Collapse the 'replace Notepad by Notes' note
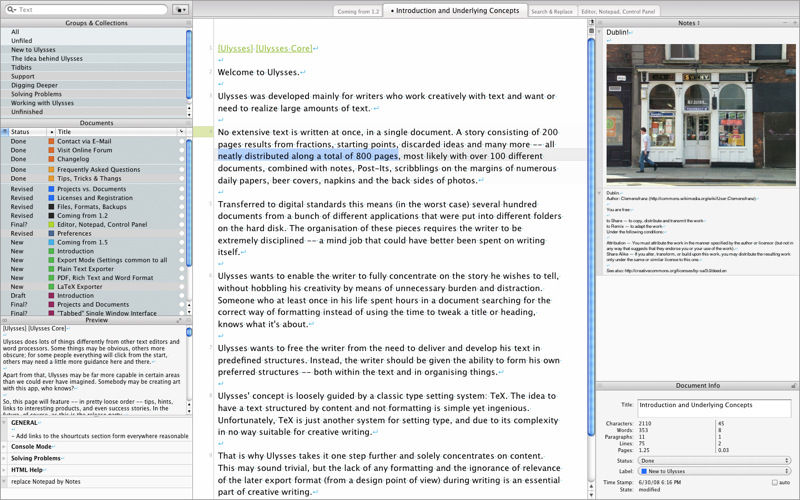The image size is (800, 500). [x=5, y=482]
